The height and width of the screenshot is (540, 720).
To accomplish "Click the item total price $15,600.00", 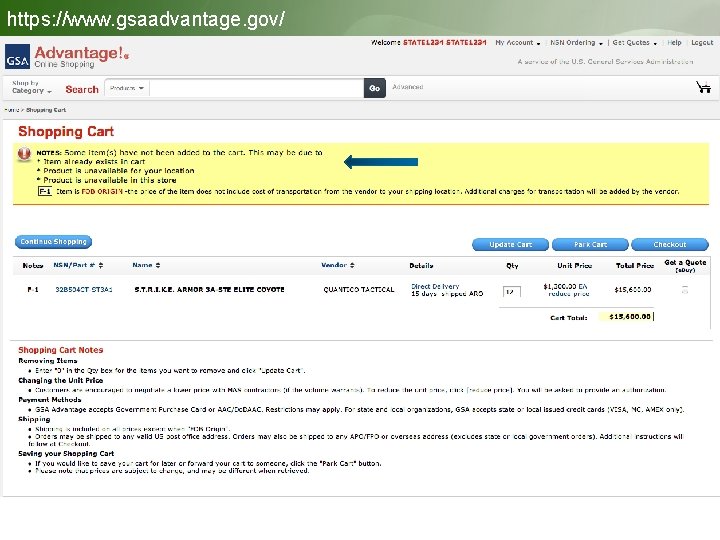I will [633, 290].
